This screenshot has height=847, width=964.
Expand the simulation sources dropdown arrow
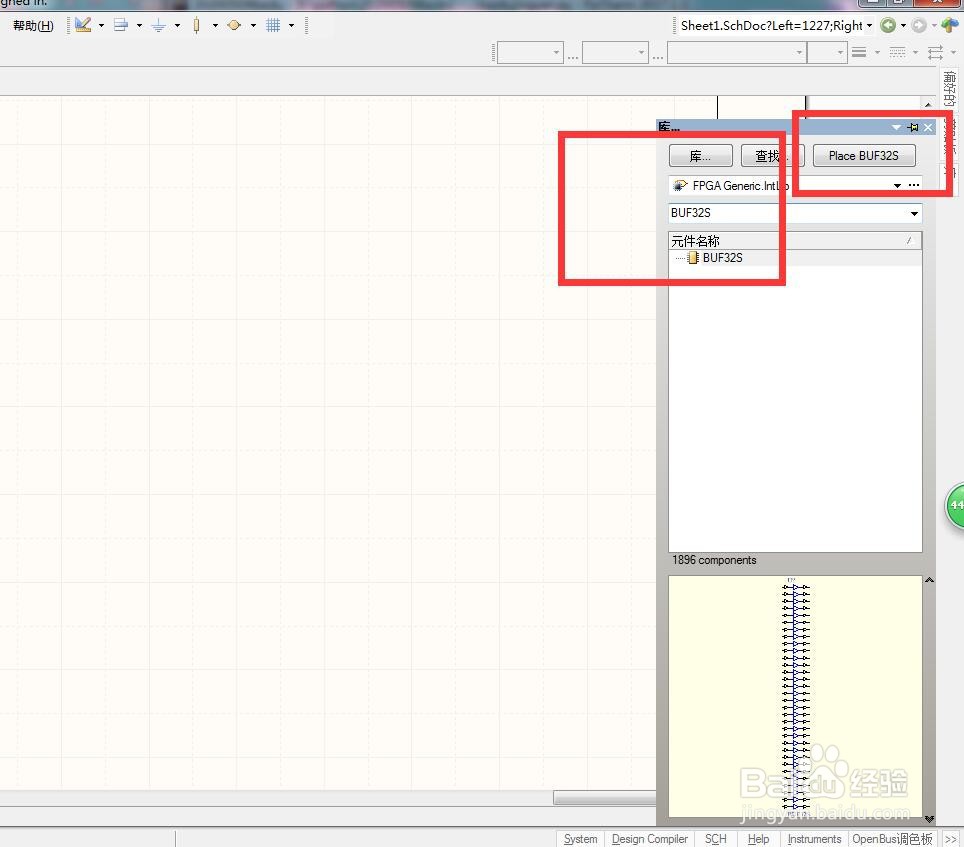tap(253, 26)
